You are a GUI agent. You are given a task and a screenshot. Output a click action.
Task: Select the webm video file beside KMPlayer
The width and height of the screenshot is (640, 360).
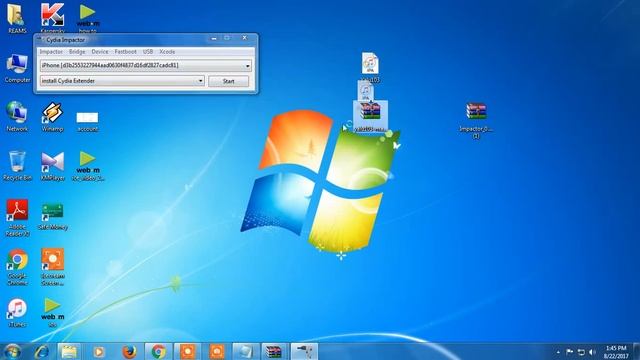tap(88, 166)
